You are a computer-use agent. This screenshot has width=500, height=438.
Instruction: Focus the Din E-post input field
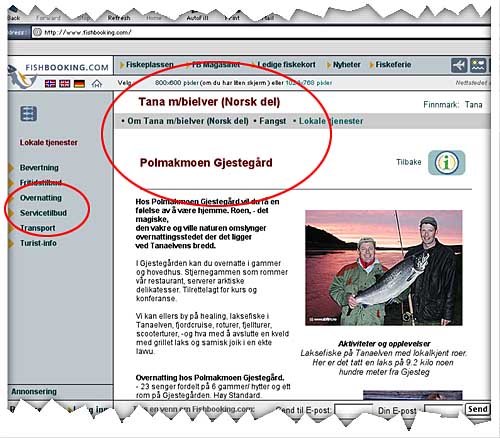click(443, 410)
